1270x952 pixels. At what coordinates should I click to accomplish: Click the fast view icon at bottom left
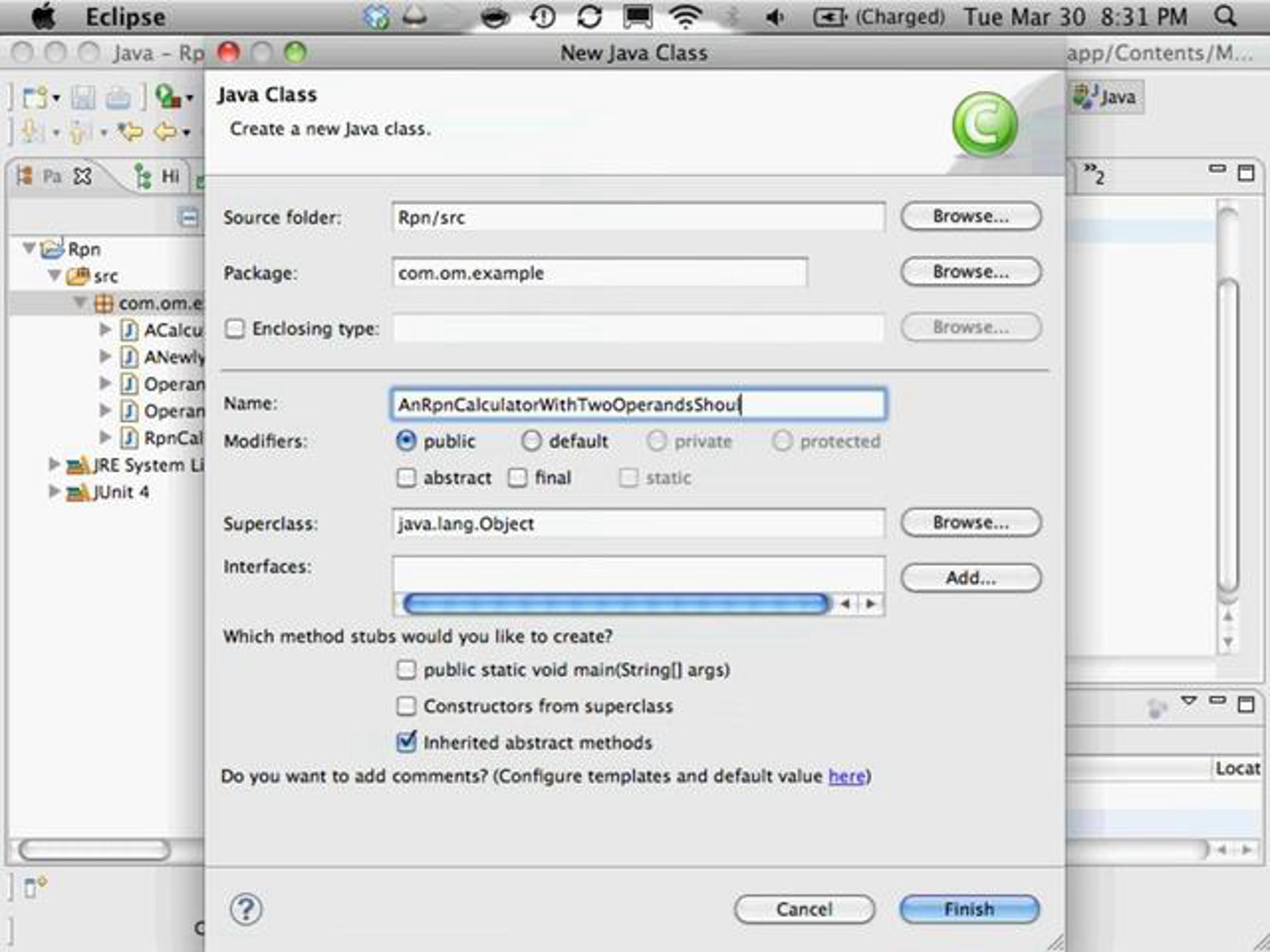click(x=35, y=887)
